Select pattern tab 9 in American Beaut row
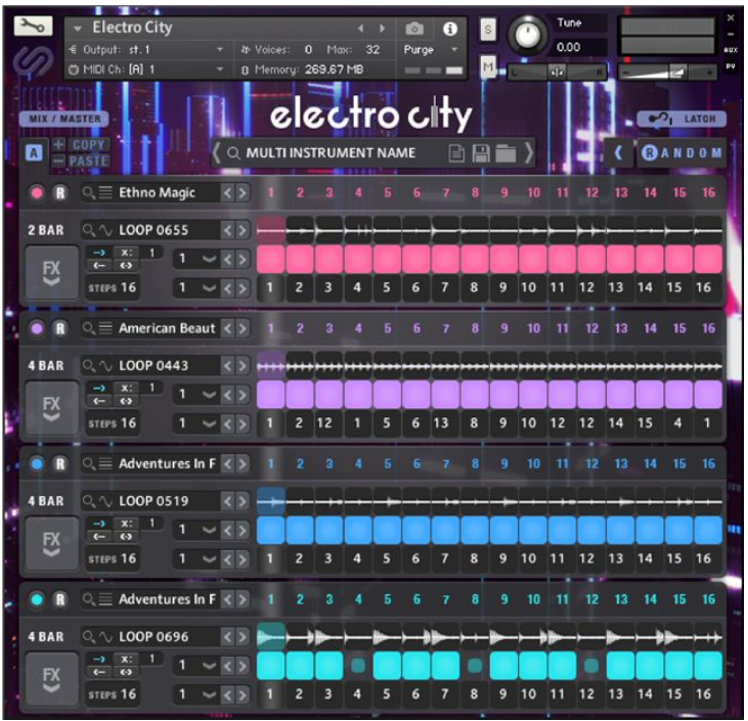The width and height of the screenshot is (748, 721). [x=504, y=328]
